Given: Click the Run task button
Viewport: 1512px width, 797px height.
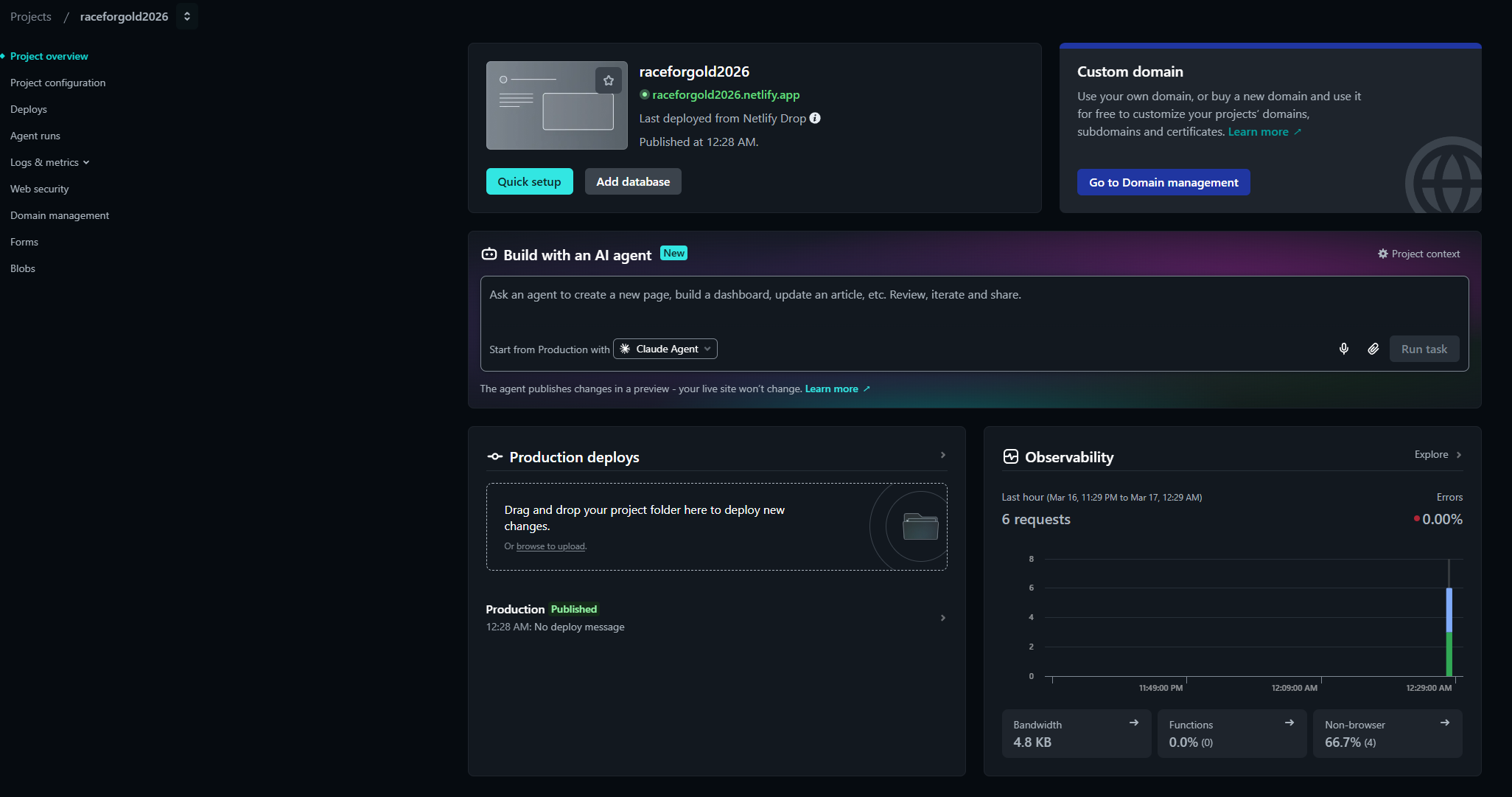Looking at the screenshot, I should pyautogui.click(x=1424, y=349).
